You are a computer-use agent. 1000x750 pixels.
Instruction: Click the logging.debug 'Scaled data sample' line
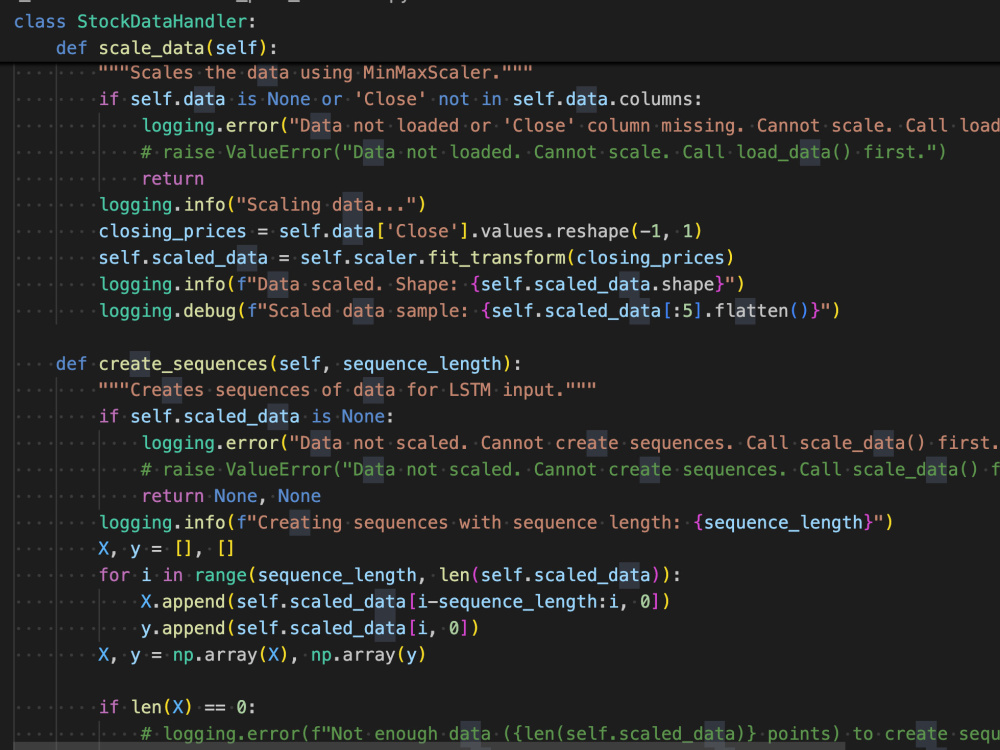coord(469,311)
